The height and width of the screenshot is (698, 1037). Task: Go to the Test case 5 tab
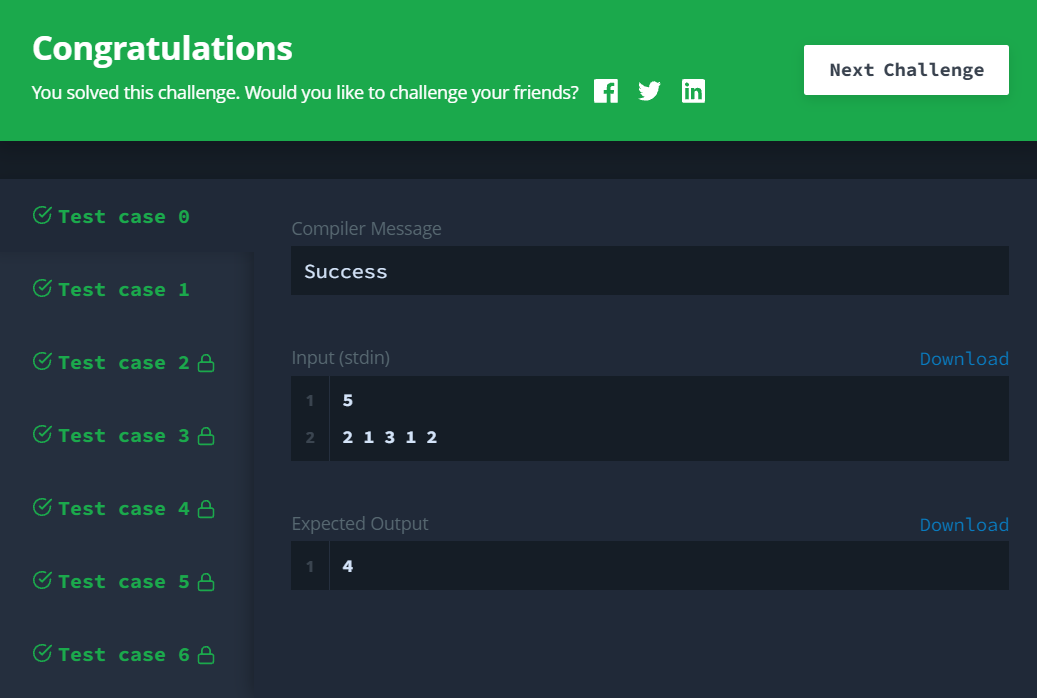coord(126,581)
